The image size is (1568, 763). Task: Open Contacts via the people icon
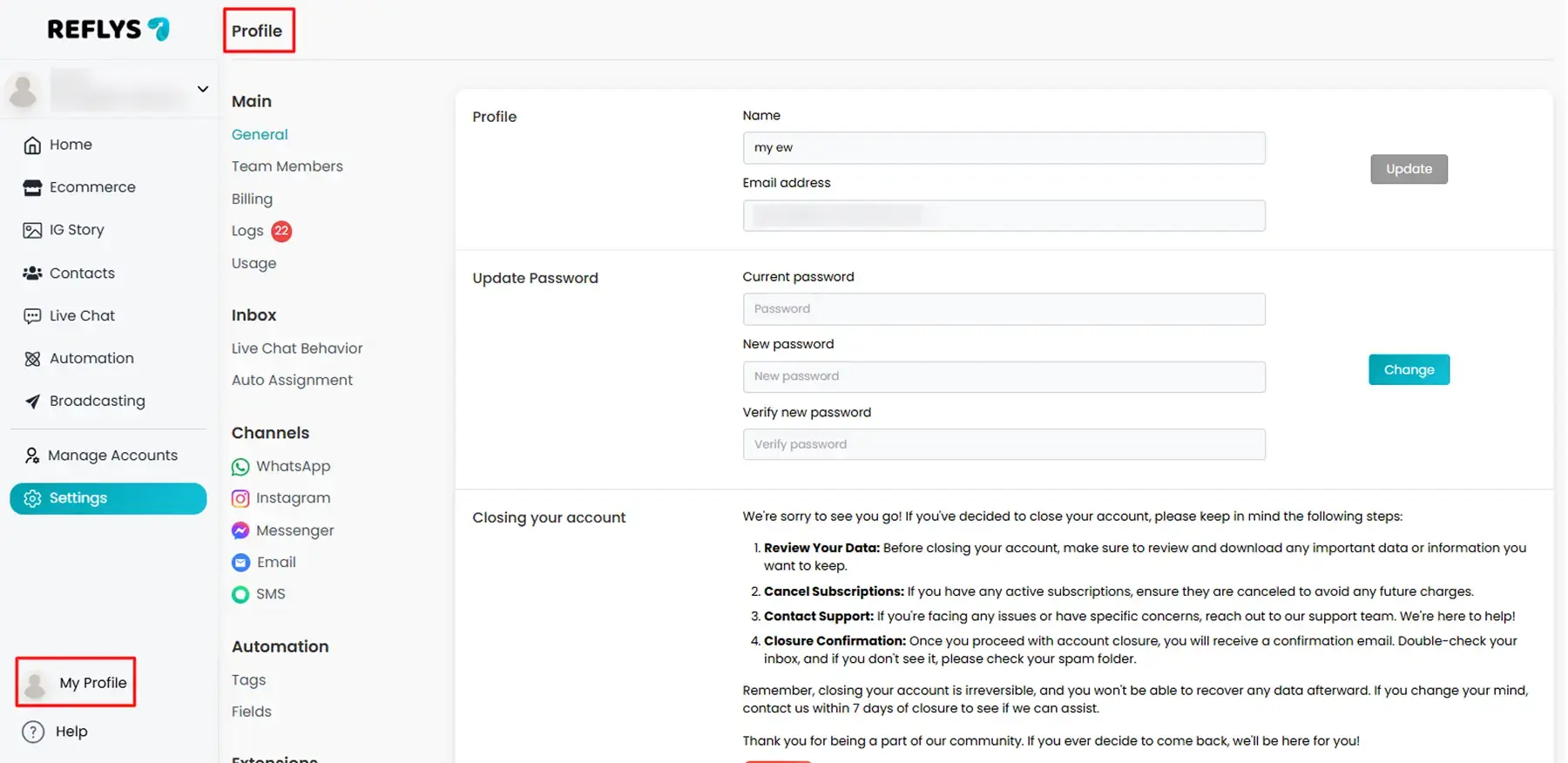click(x=32, y=273)
